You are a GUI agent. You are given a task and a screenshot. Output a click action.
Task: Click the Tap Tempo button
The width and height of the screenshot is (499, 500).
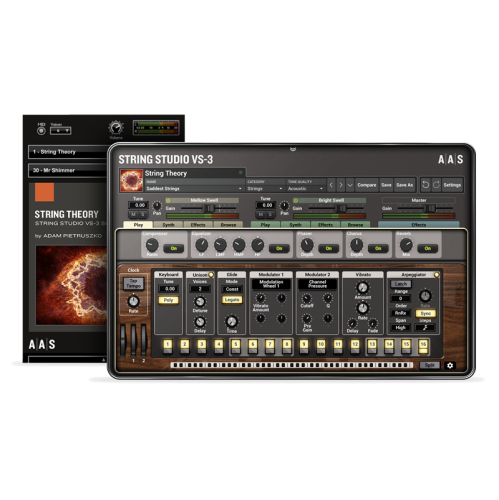133,284
